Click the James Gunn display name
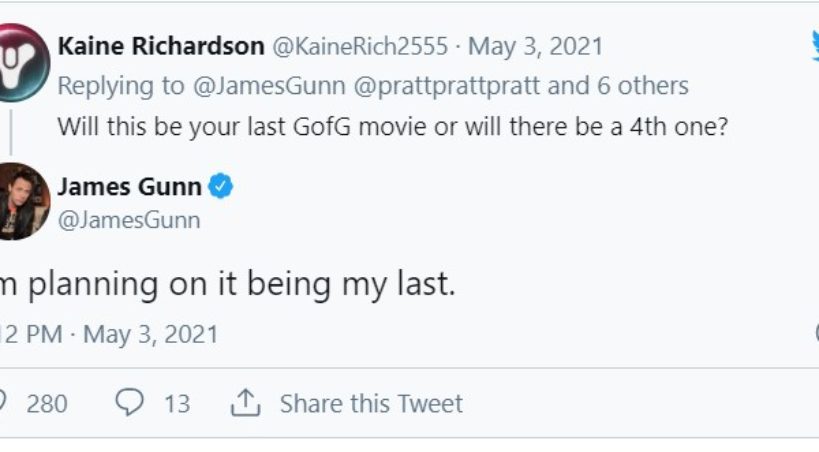Viewport: 819px width, 452px height. pos(130,186)
